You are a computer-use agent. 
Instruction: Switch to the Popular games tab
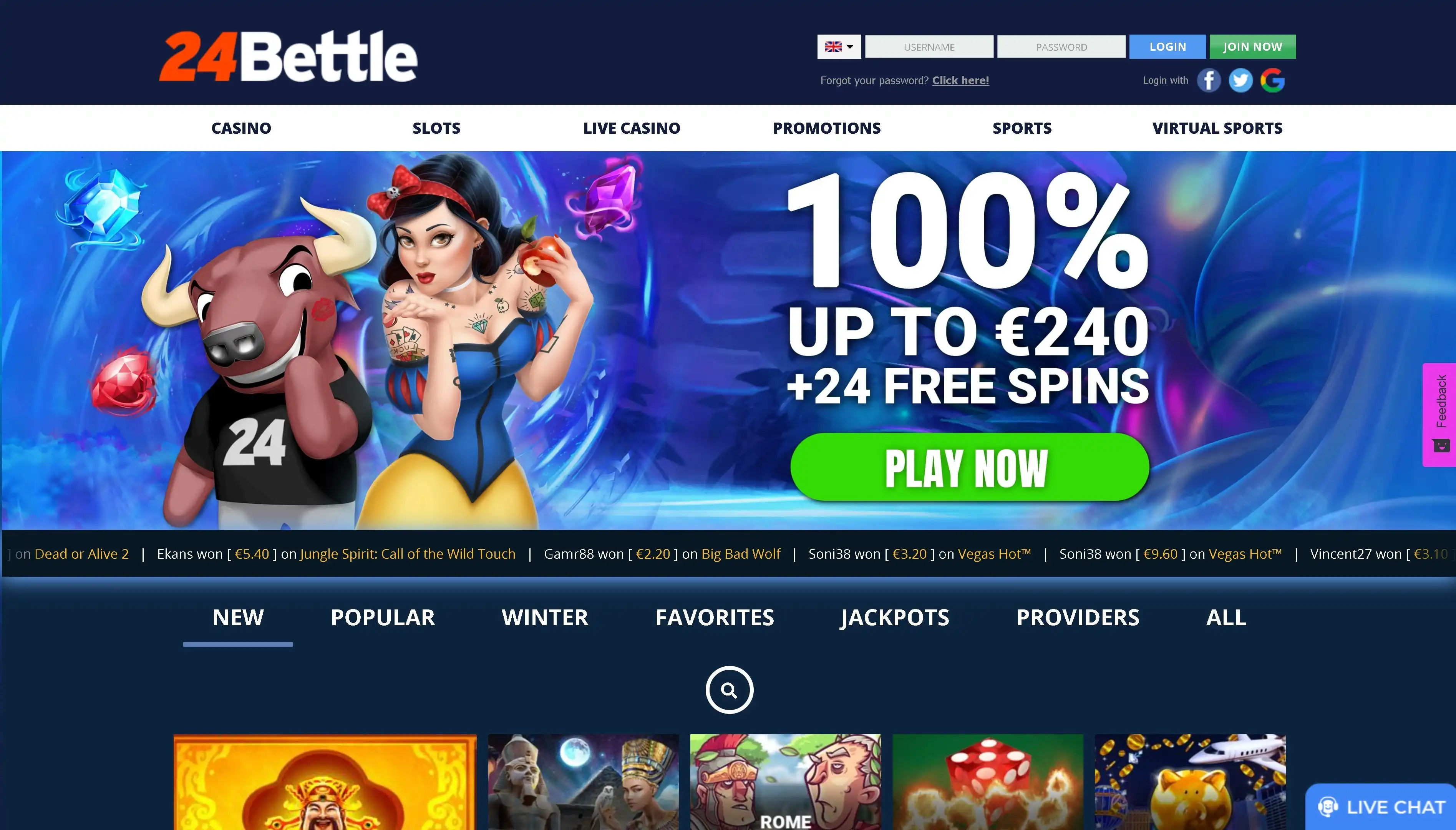pos(383,618)
